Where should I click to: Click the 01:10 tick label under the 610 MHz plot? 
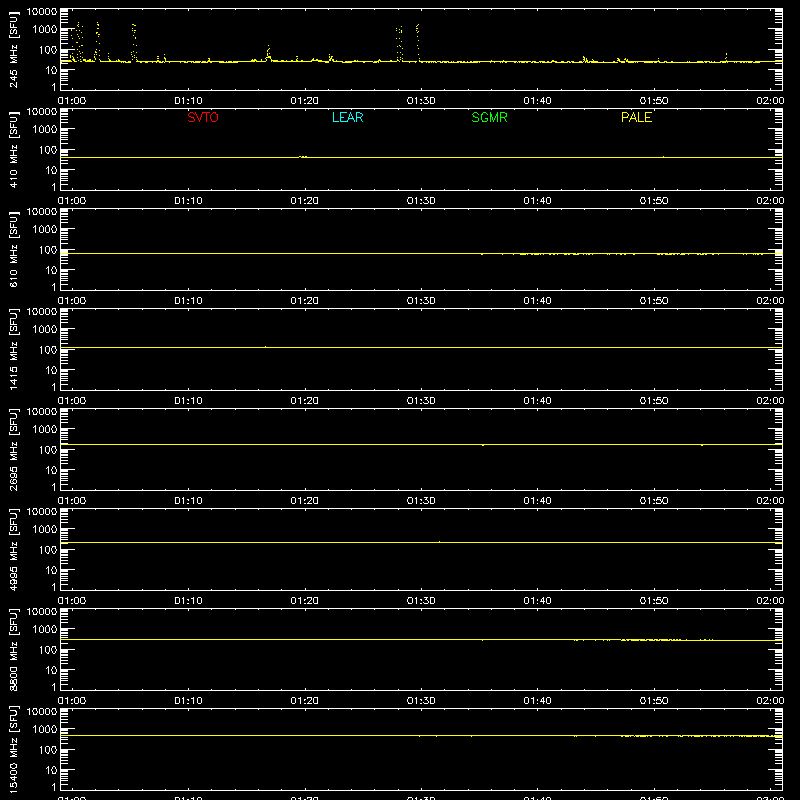coord(188,301)
